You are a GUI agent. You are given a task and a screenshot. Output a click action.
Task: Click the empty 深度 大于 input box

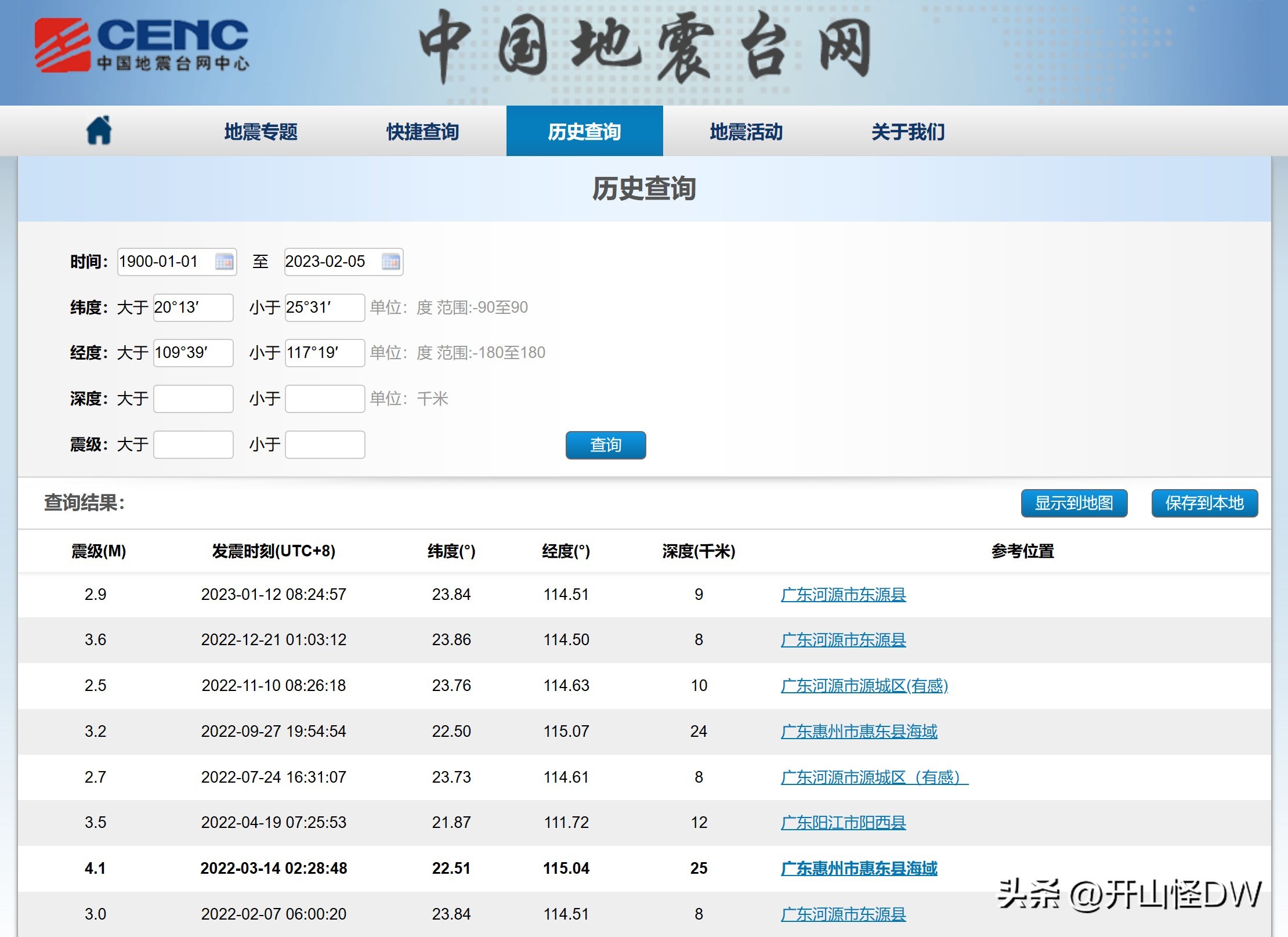pos(193,399)
